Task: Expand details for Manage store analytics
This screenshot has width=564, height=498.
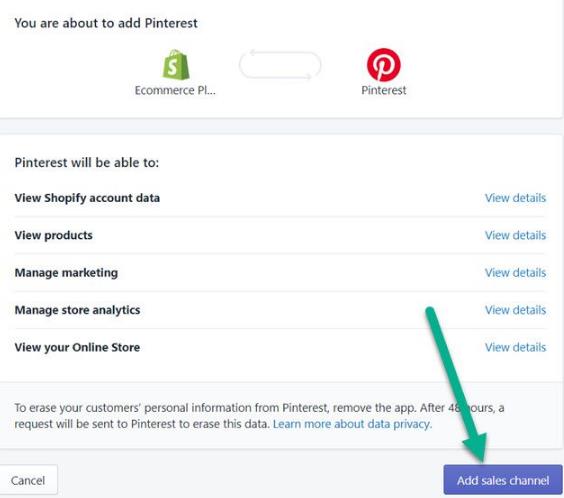Action: pyautogui.click(x=515, y=310)
